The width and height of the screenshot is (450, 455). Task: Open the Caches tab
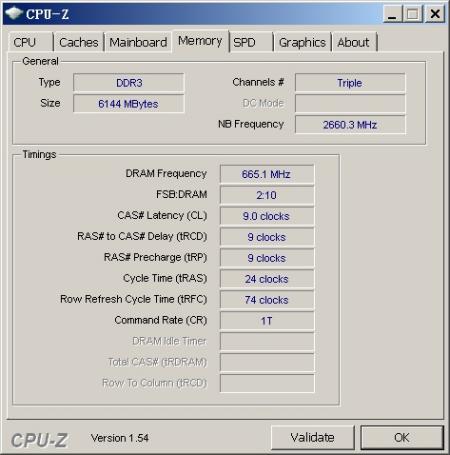[x=79, y=42]
